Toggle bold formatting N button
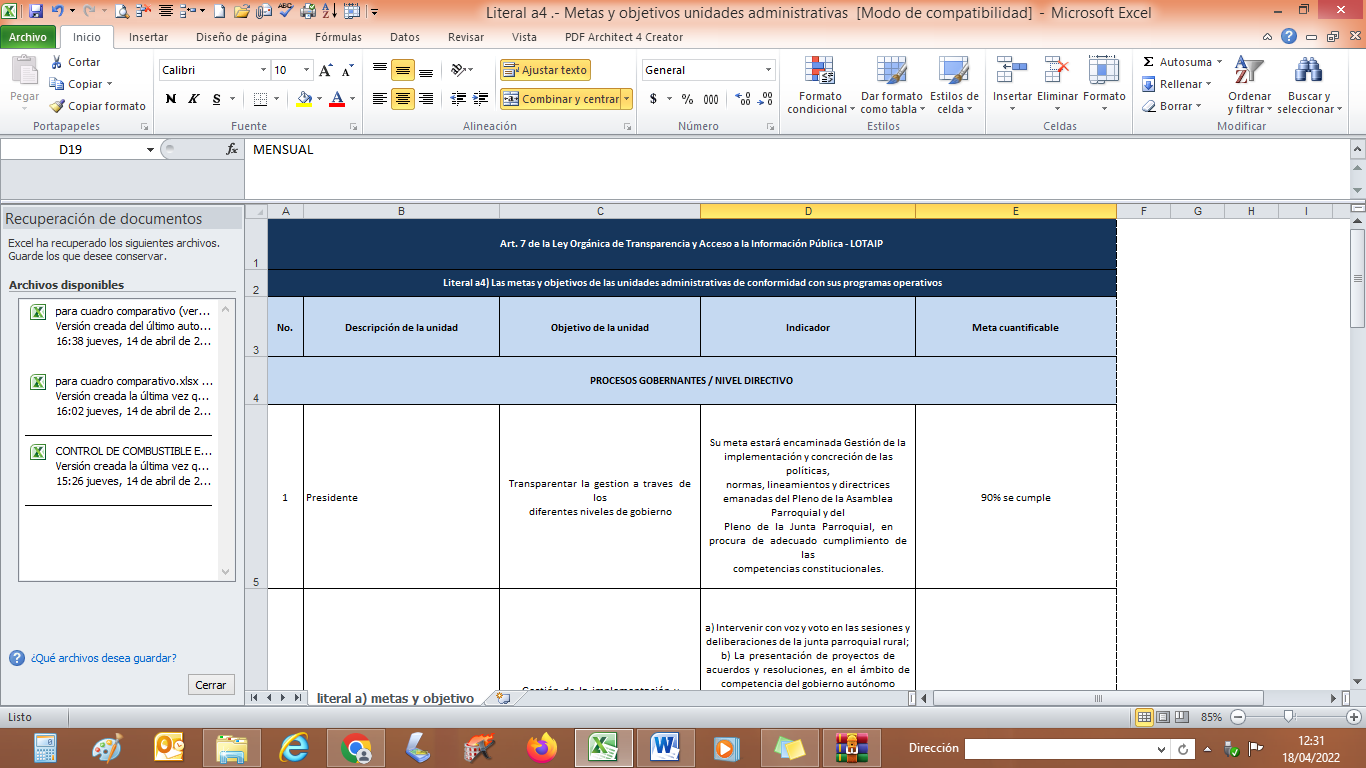 pos(171,99)
